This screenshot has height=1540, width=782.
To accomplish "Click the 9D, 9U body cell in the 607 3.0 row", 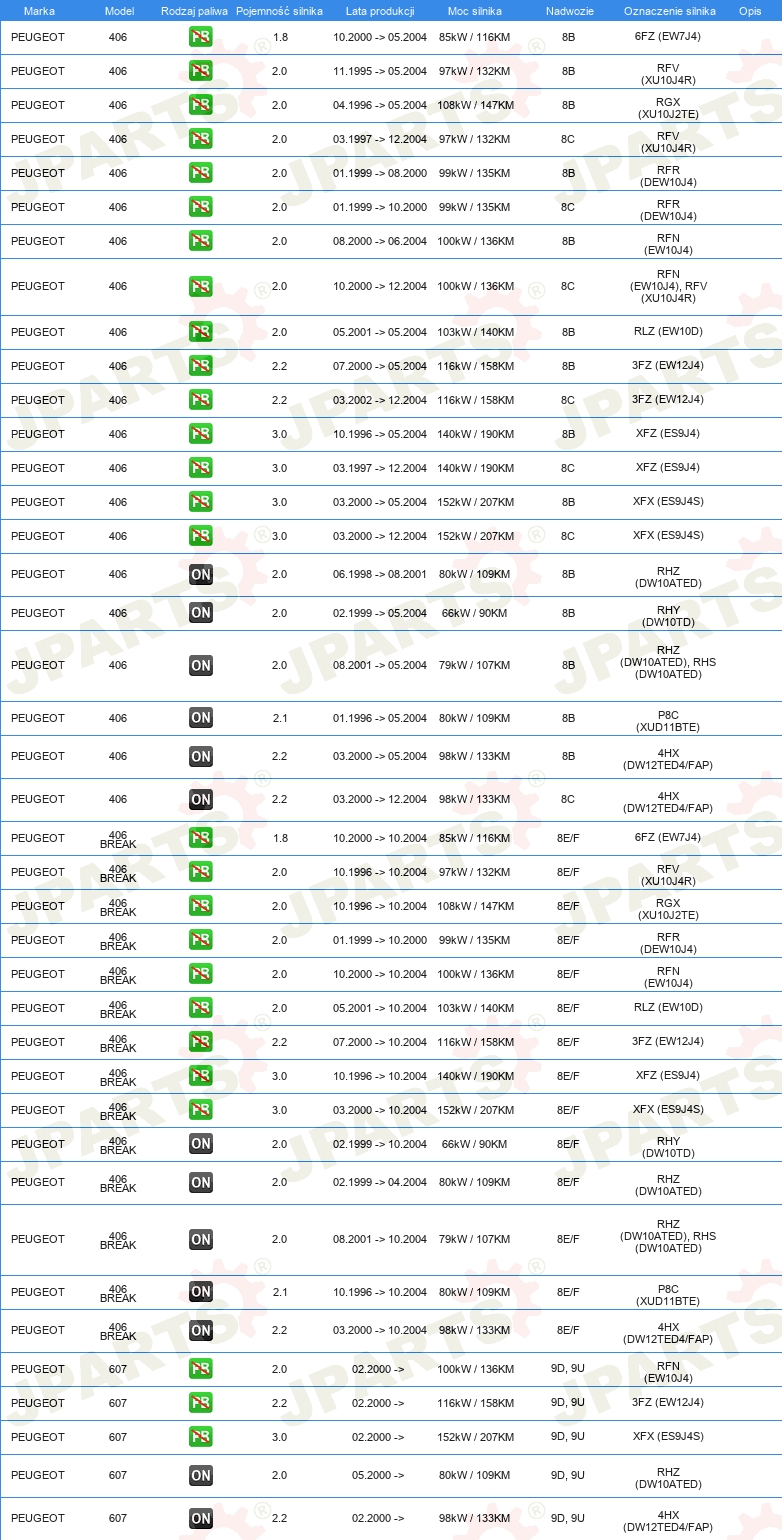I will pyautogui.click(x=568, y=1437).
